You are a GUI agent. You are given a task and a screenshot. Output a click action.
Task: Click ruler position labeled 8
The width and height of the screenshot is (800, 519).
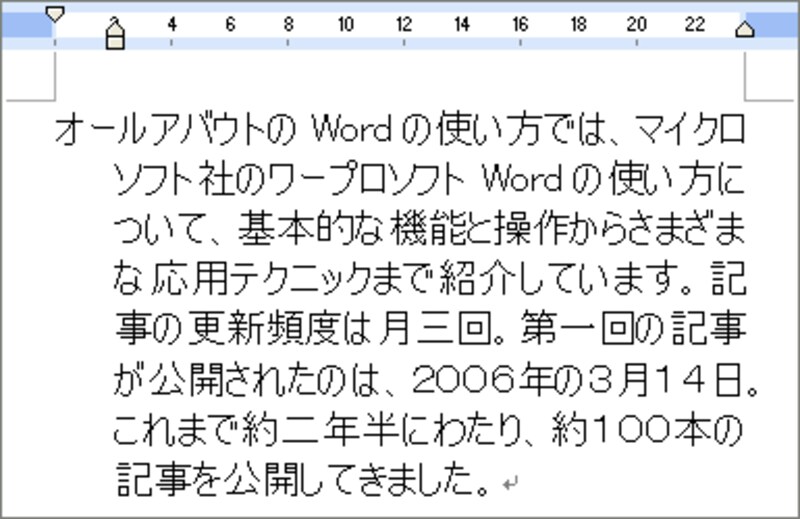pos(288,24)
